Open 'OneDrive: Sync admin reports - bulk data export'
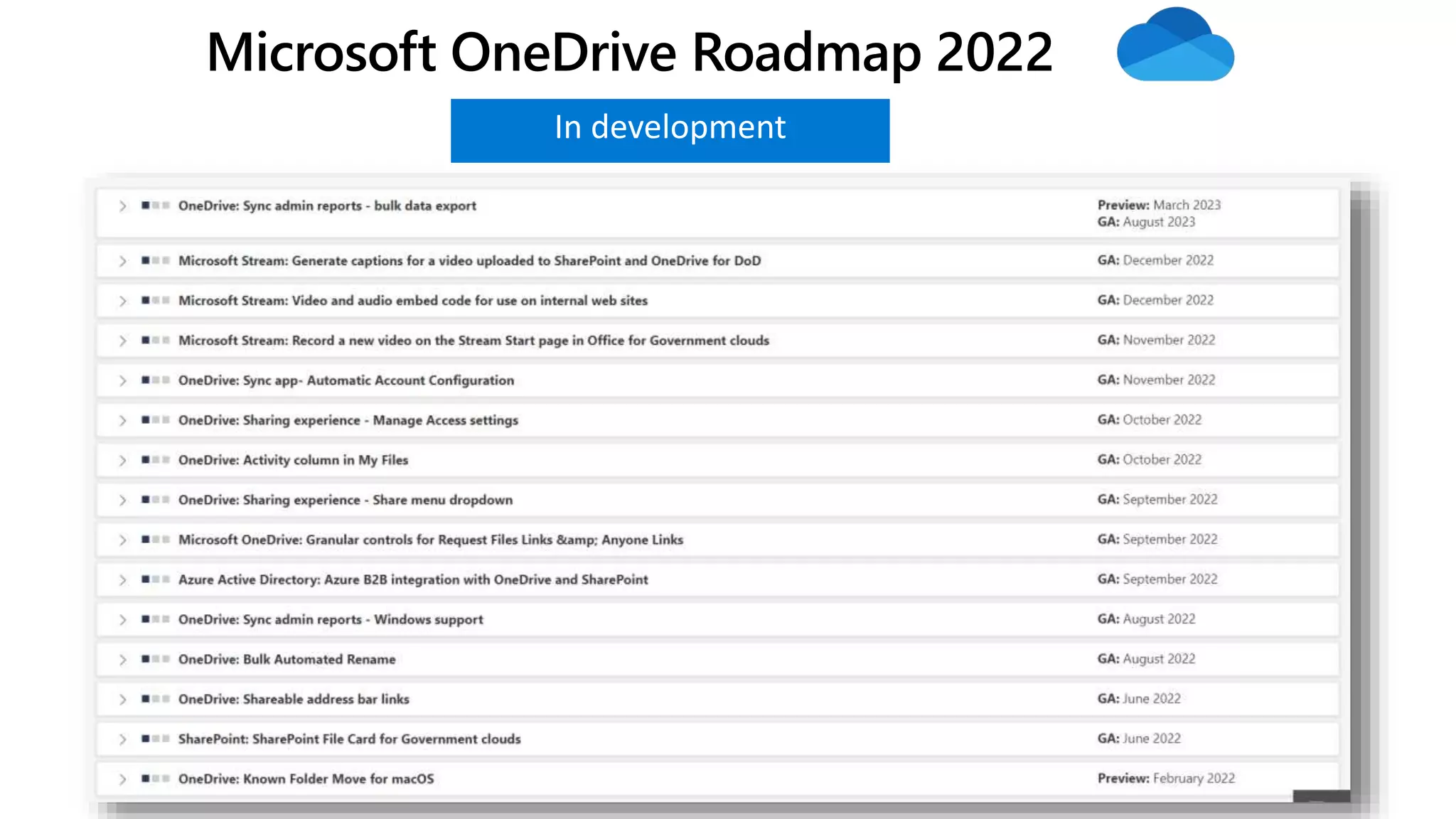This screenshot has height=819, width=1456. [327, 206]
